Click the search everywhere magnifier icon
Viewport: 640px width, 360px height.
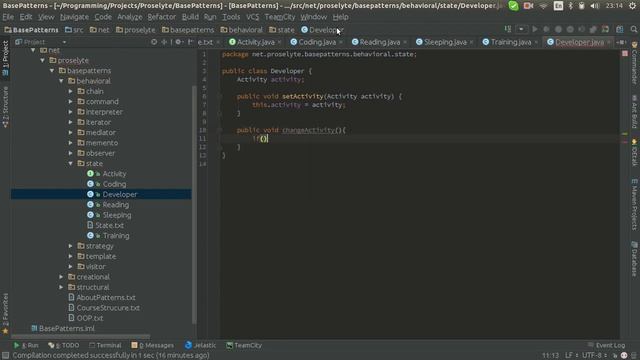coord(633,29)
